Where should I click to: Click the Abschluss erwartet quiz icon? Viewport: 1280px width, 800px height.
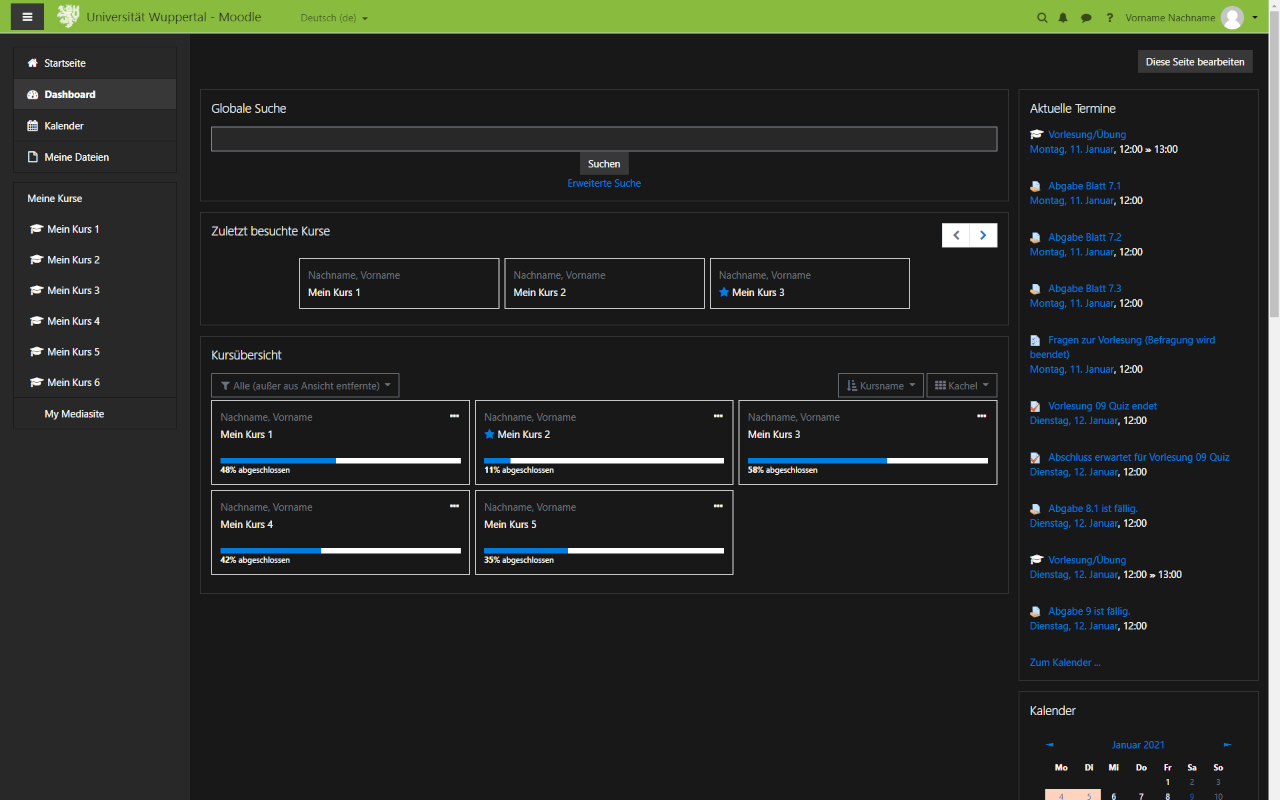click(1036, 457)
